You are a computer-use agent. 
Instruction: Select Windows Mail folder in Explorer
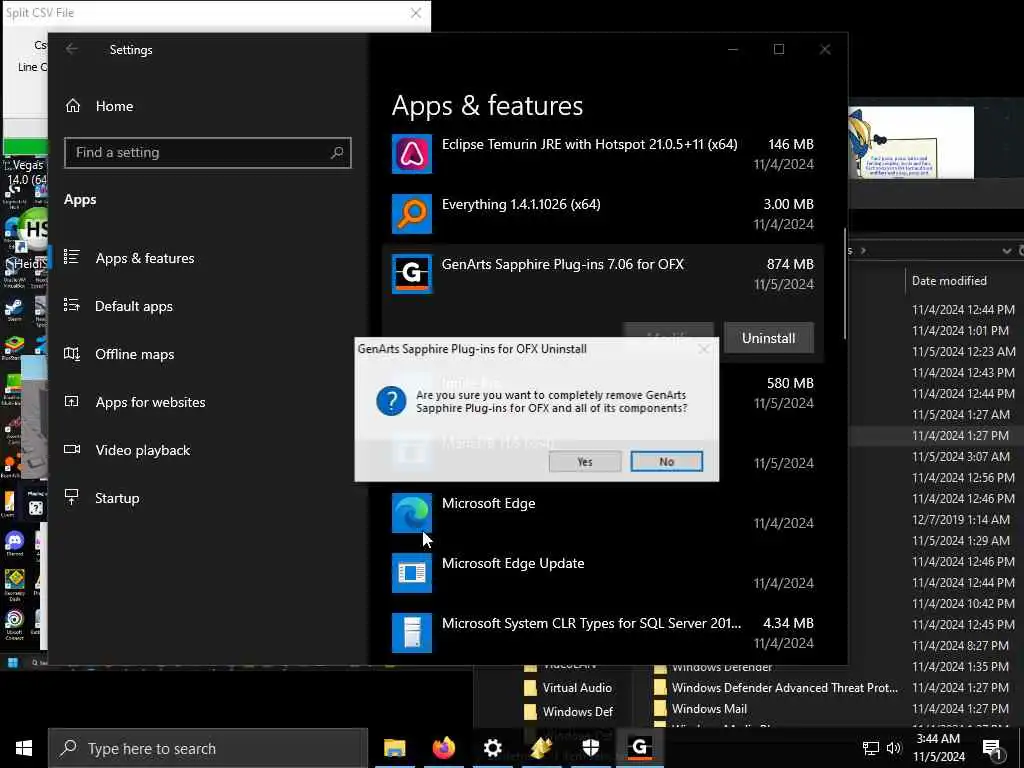point(709,709)
